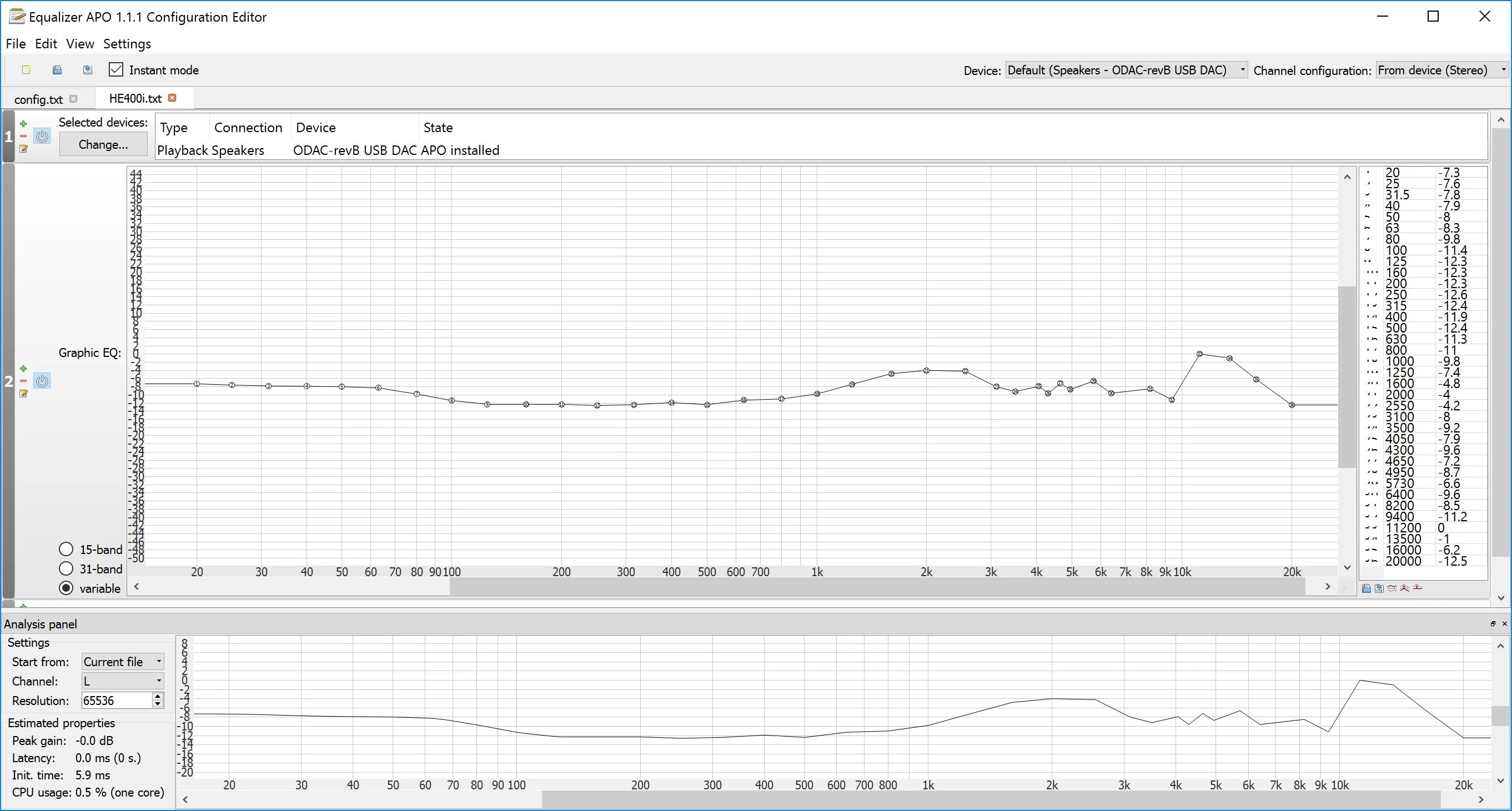Expand the Start from dropdown
The width and height of the screenshot is (1512, 811).
point(122,661)
